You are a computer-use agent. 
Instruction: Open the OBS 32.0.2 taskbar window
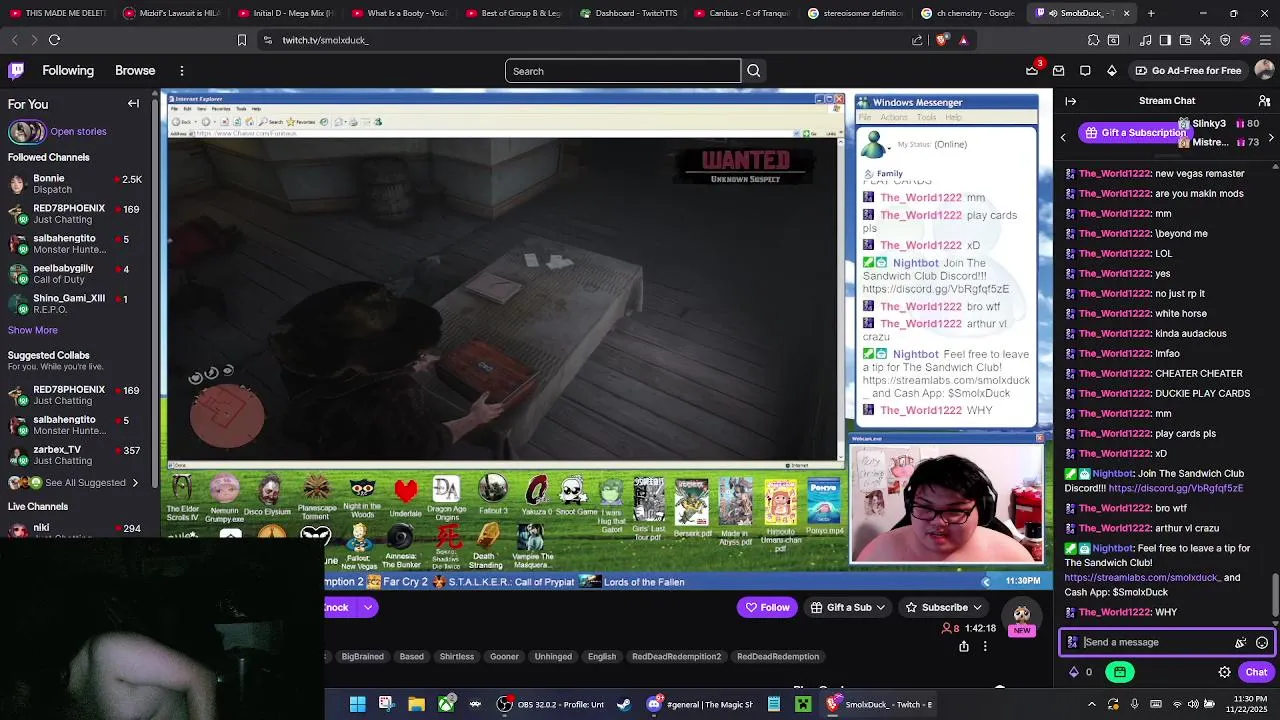(x=552, y=704)
